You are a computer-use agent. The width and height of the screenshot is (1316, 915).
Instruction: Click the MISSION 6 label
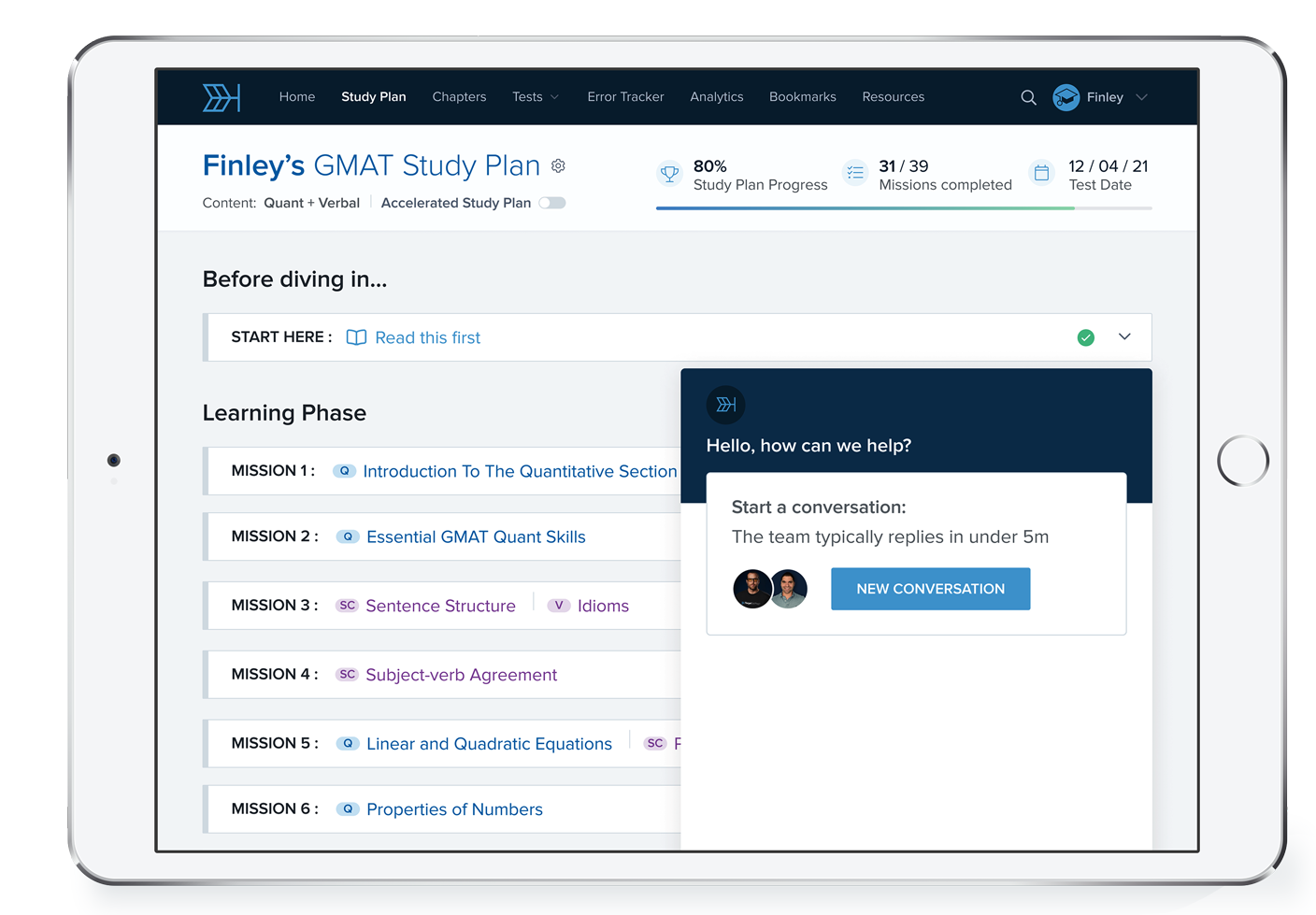coord(275,809)
